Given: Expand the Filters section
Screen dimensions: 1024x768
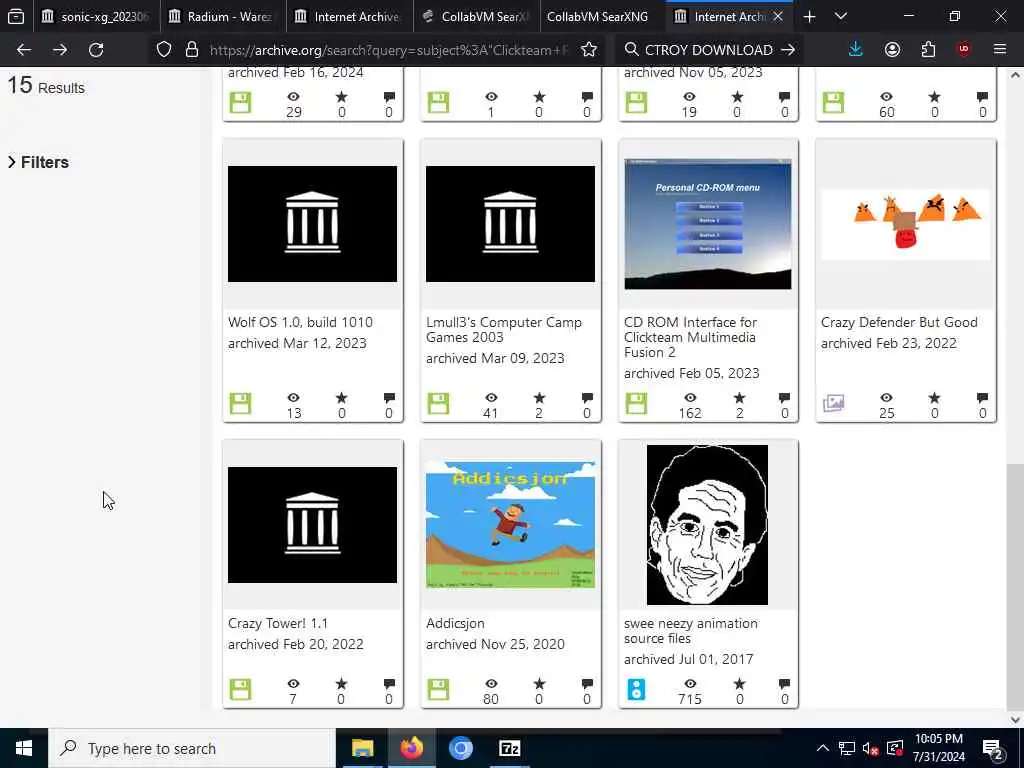Looking at the screenshot, I should (39, 162).
